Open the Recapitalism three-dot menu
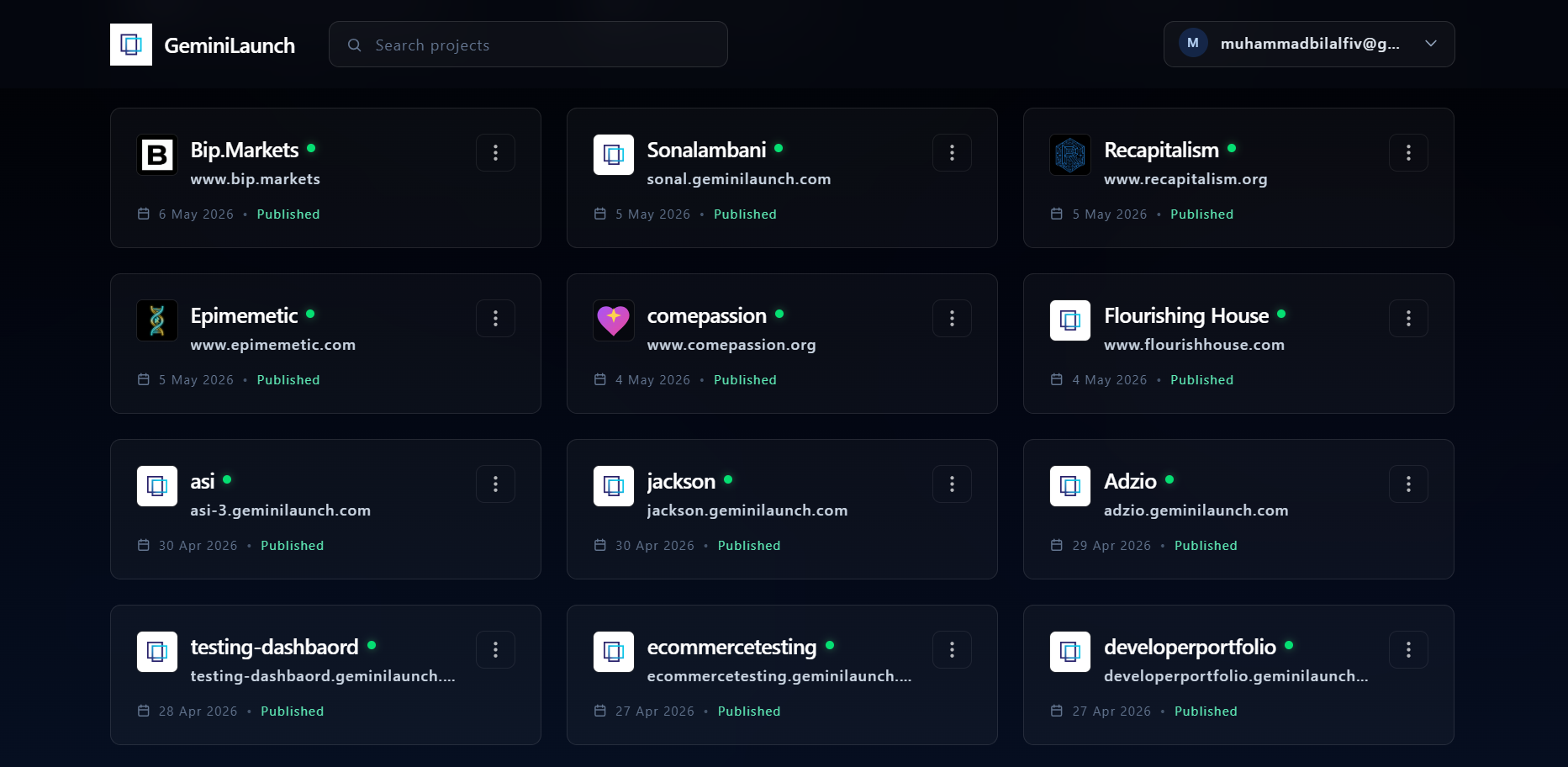The width and height of the screenshot is (1568, 767). click(1408, 152)
